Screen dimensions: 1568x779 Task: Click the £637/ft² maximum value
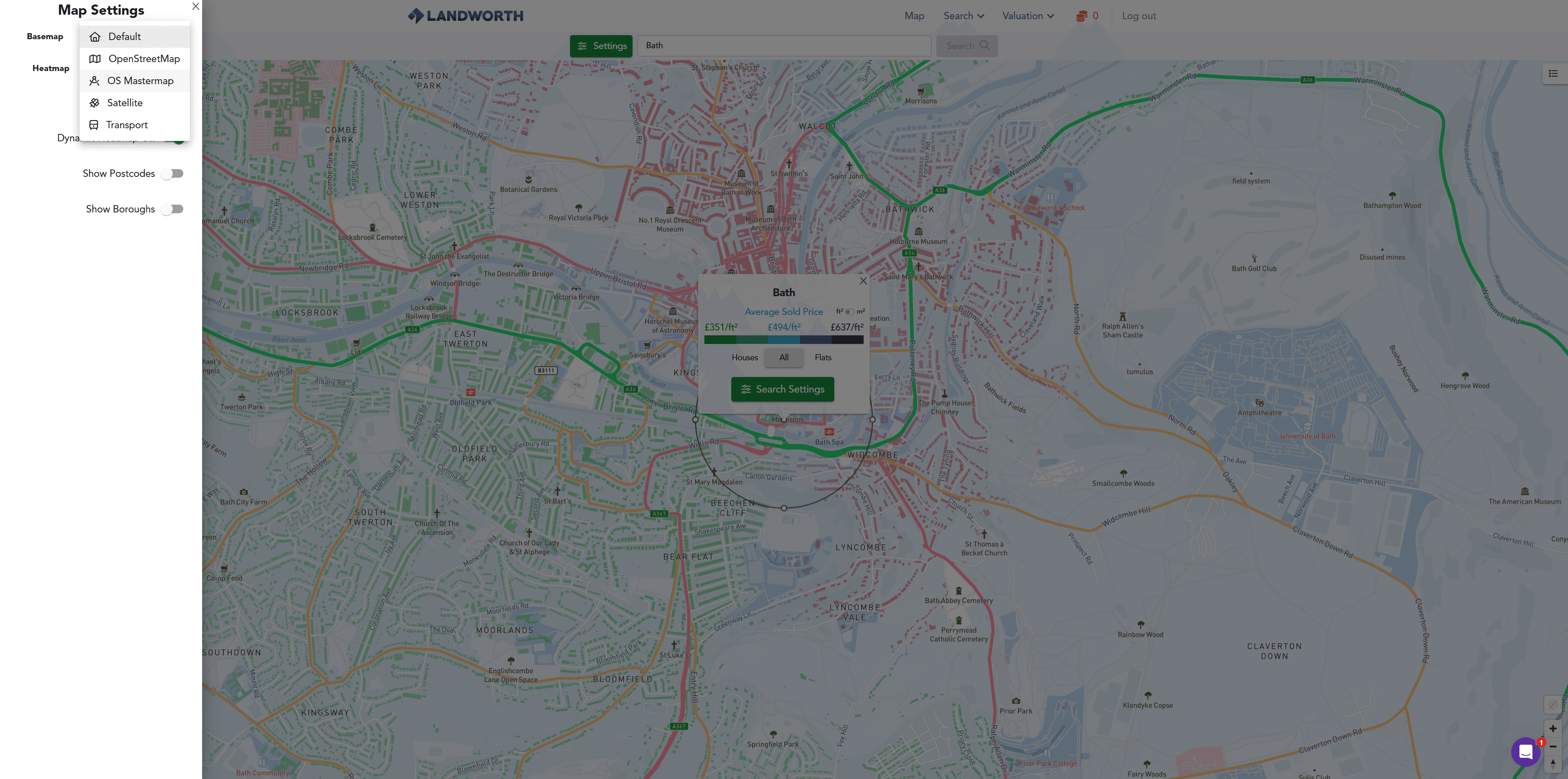point(847,327)
